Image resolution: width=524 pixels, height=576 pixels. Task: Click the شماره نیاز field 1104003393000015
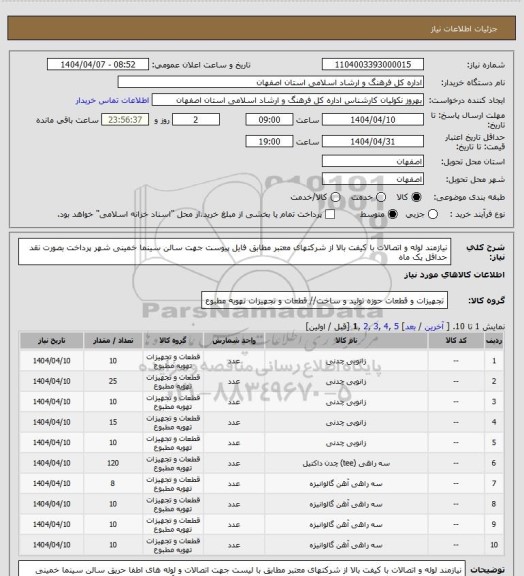point(373,64)
